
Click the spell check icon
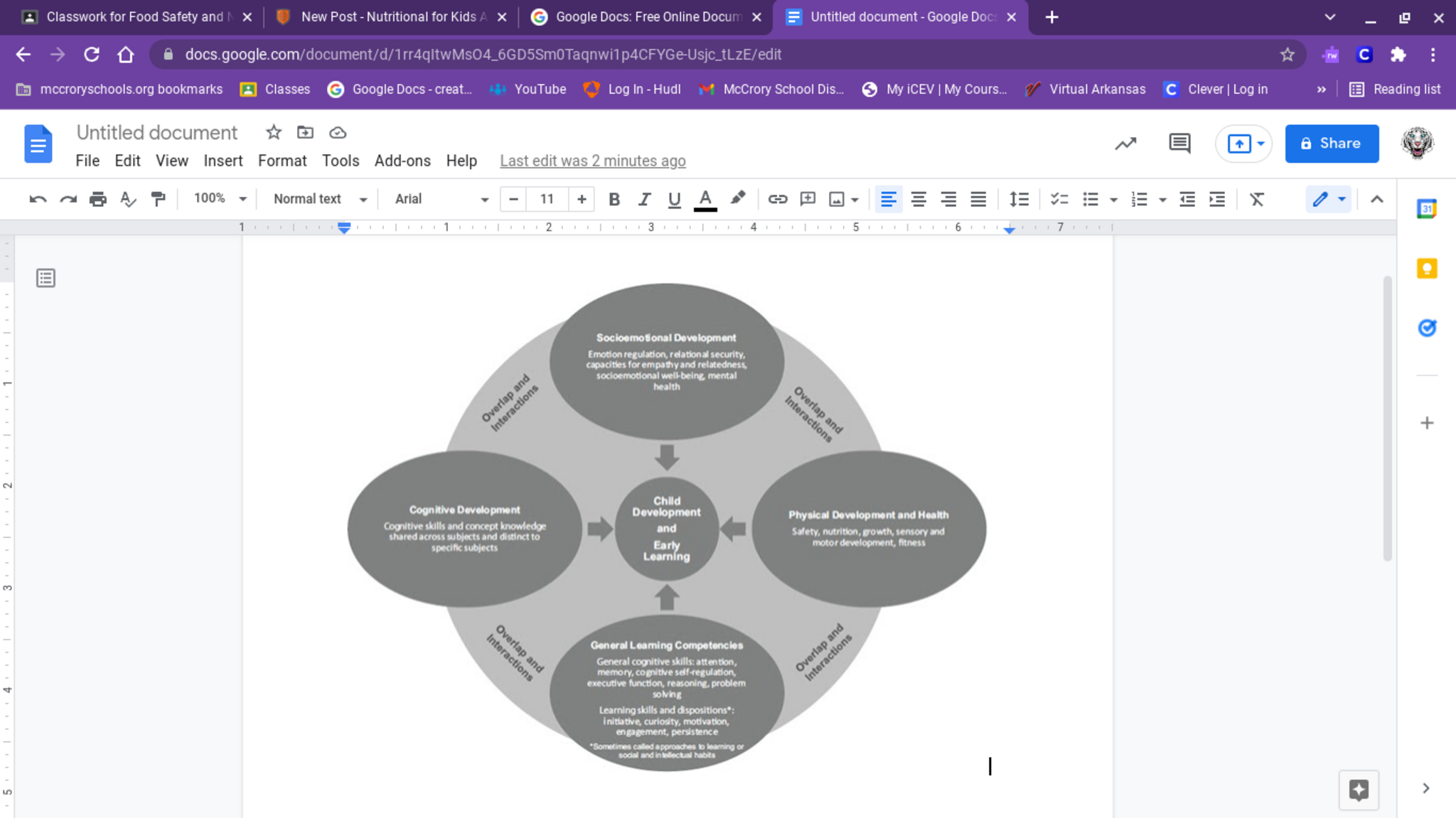[x=128, y=199]
